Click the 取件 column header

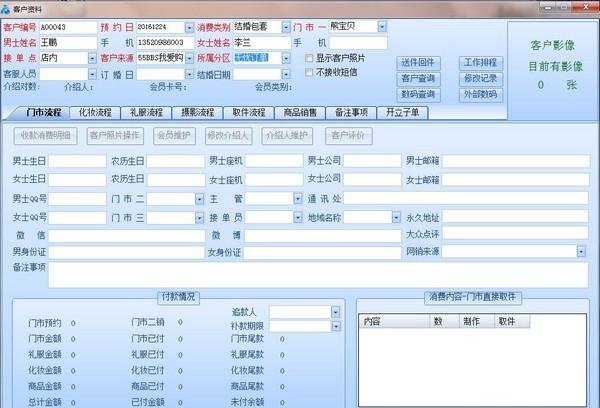click(512, 322)
